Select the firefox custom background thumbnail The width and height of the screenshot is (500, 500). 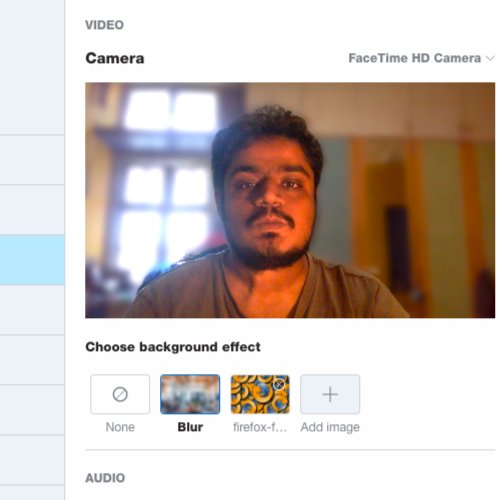tap(260, 394)
